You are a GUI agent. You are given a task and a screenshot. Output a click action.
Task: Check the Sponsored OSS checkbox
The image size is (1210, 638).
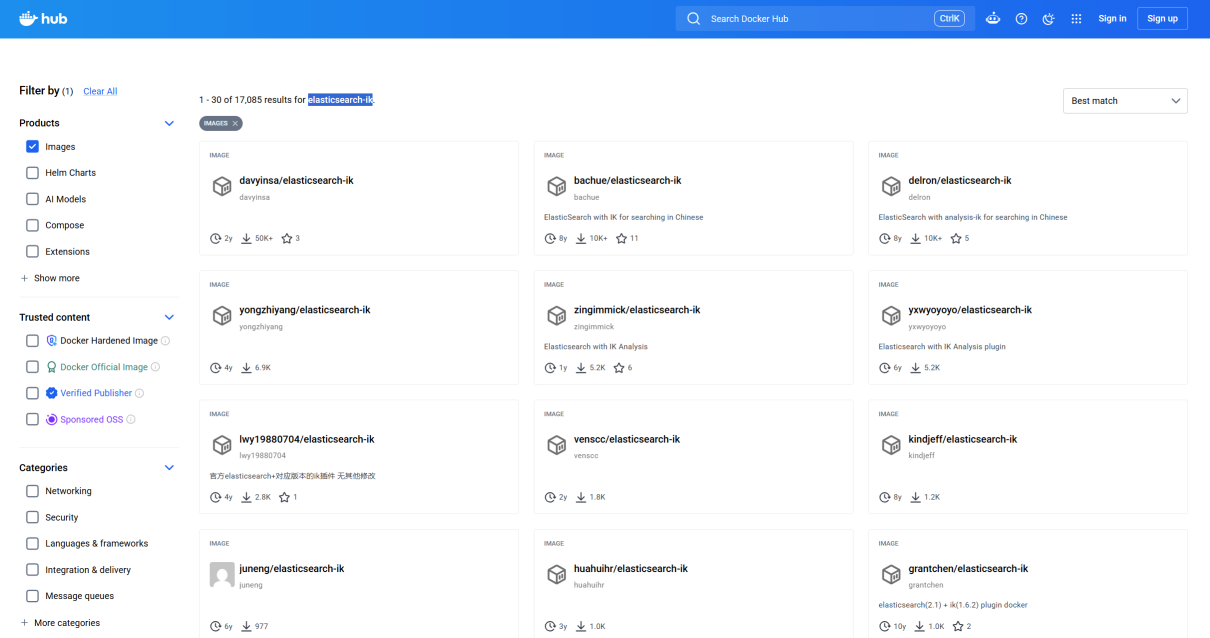pyautogui.click(x=32, y=419)
